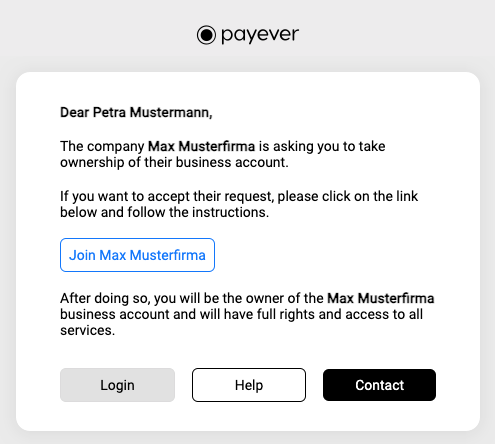Click the 'ownership of their business account' line
The width and height of the screenshot is (495, 444).
pyautogui.click(x=174, y=162)
